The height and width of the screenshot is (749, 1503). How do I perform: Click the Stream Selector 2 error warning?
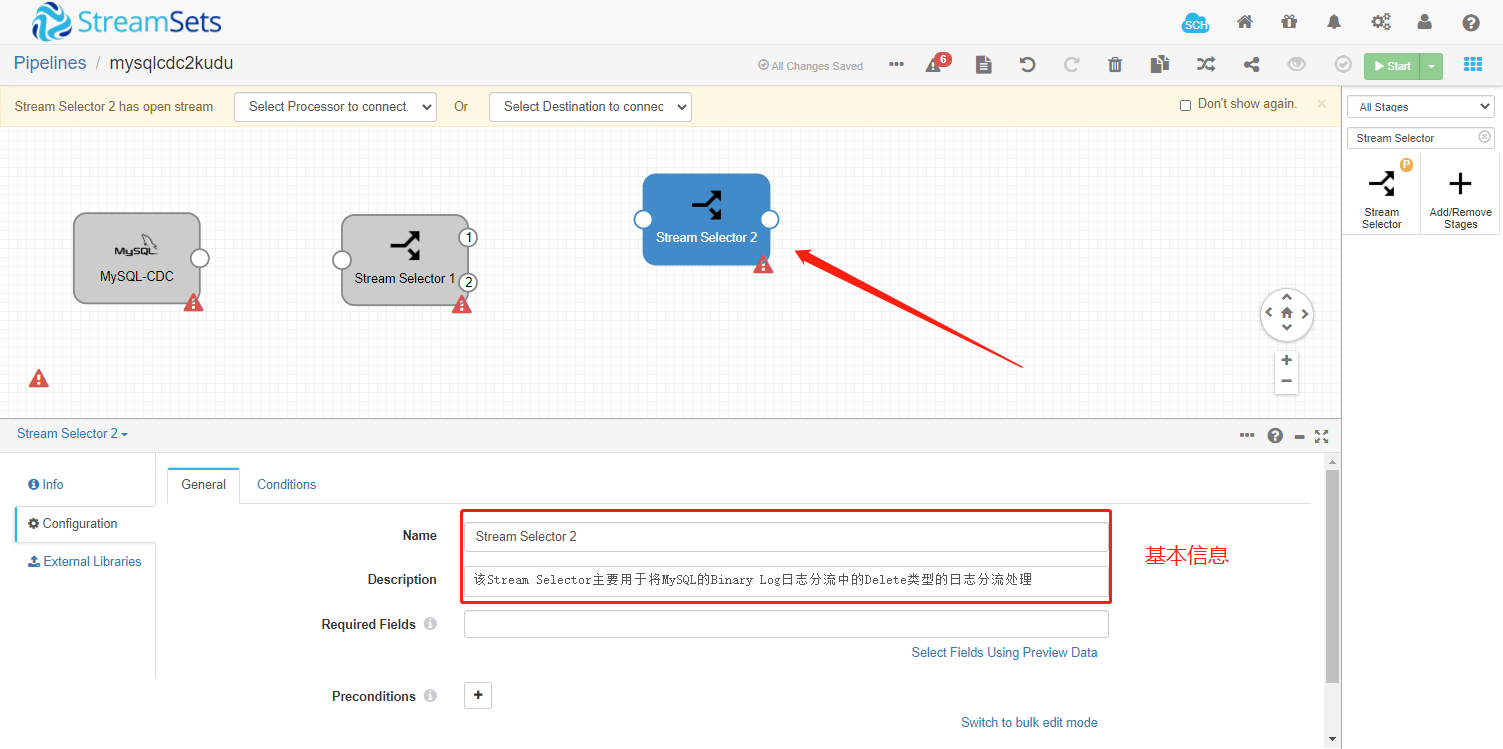click(763, 264)
